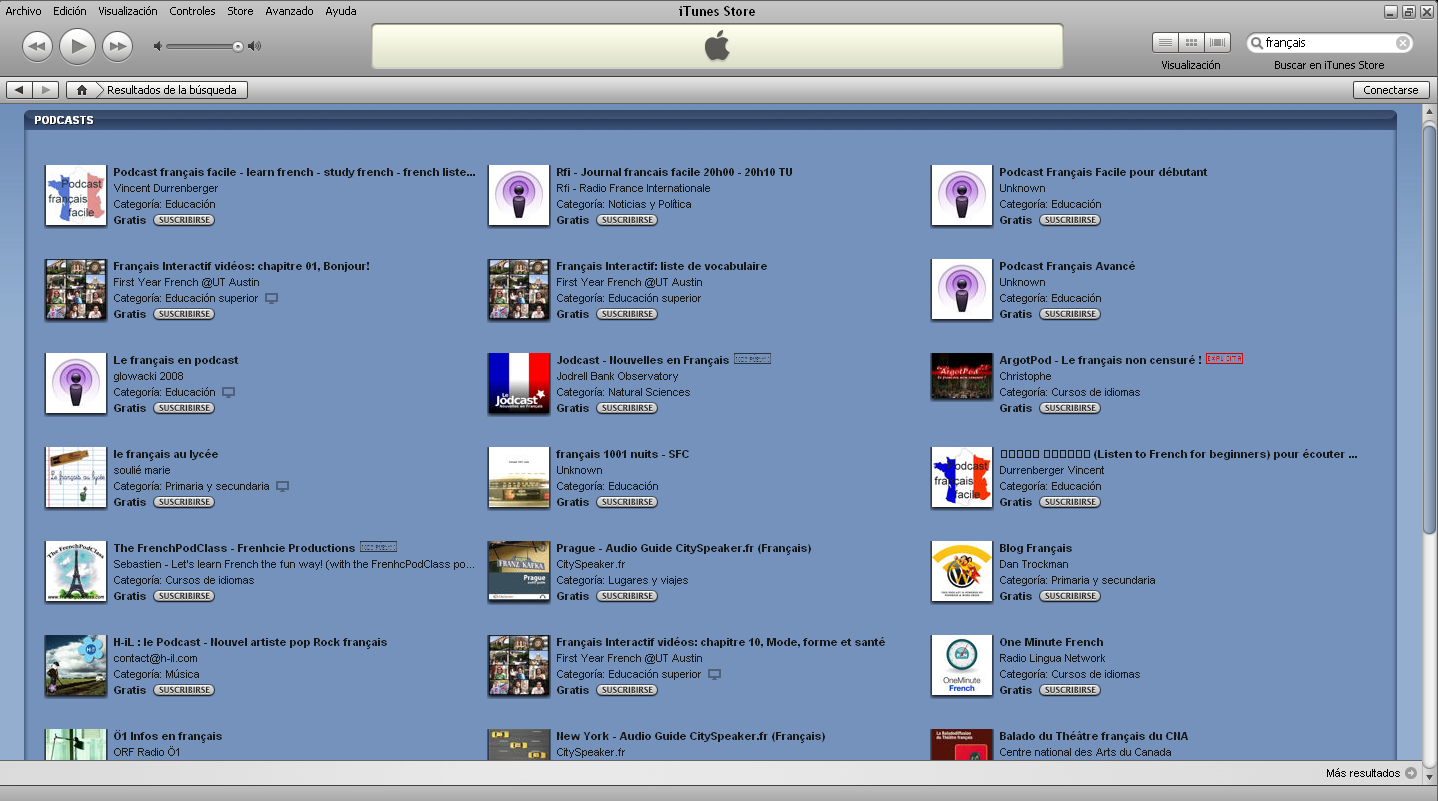
Task: Click the rewind playback icon
Action: tap(37, 45)
